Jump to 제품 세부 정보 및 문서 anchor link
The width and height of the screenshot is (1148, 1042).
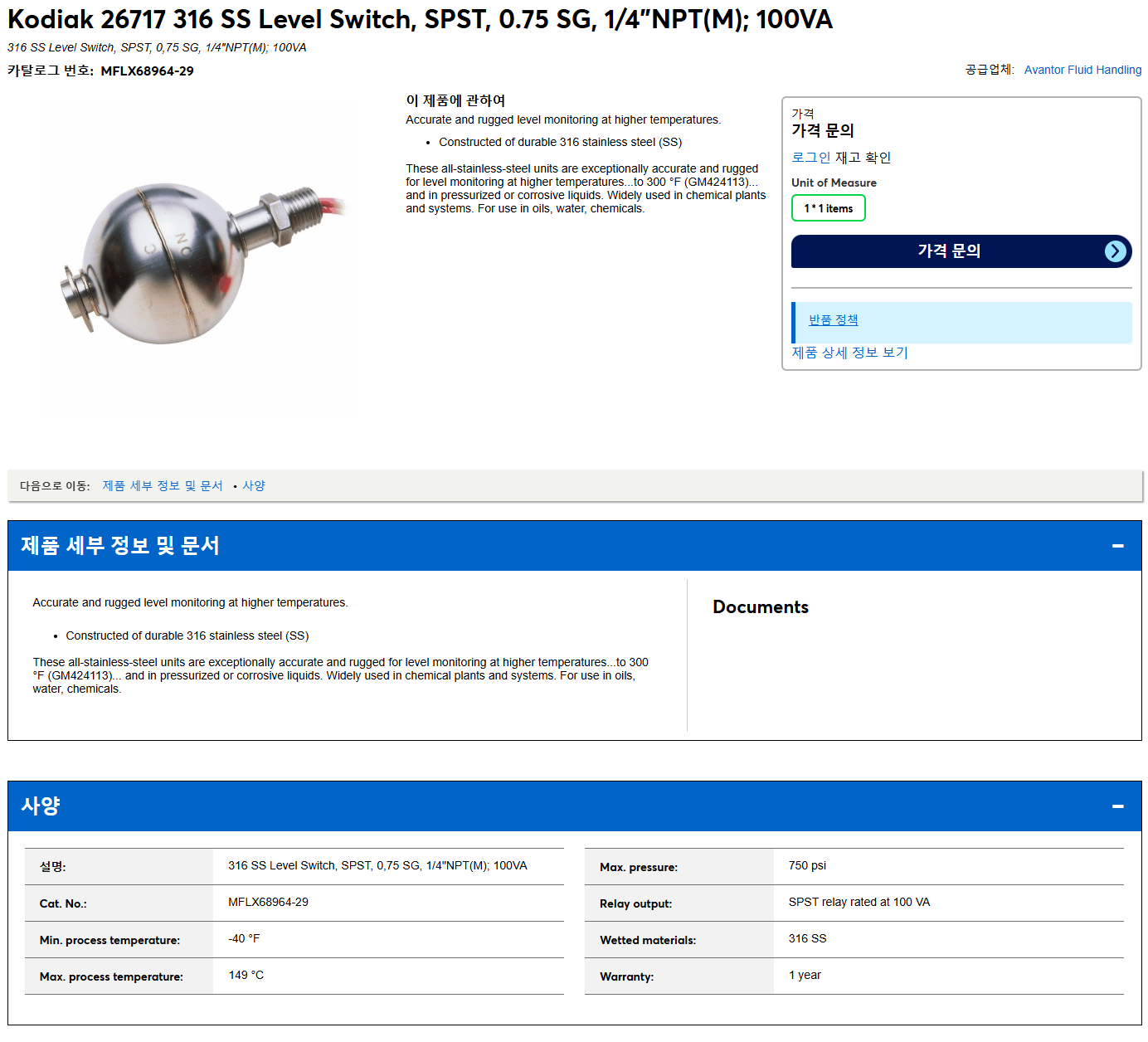[x=163, y=486]
